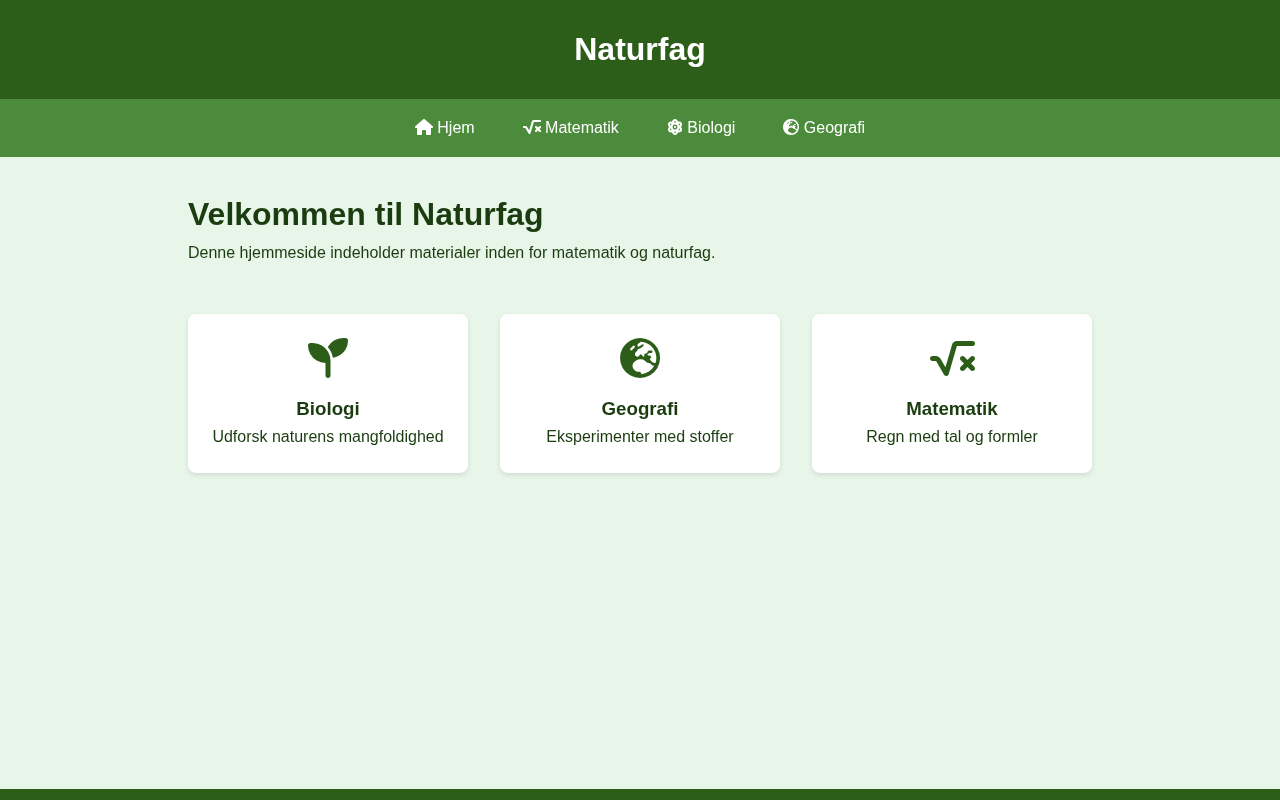Click 'Eksperimenter med stoffer' description

[640, 437]
